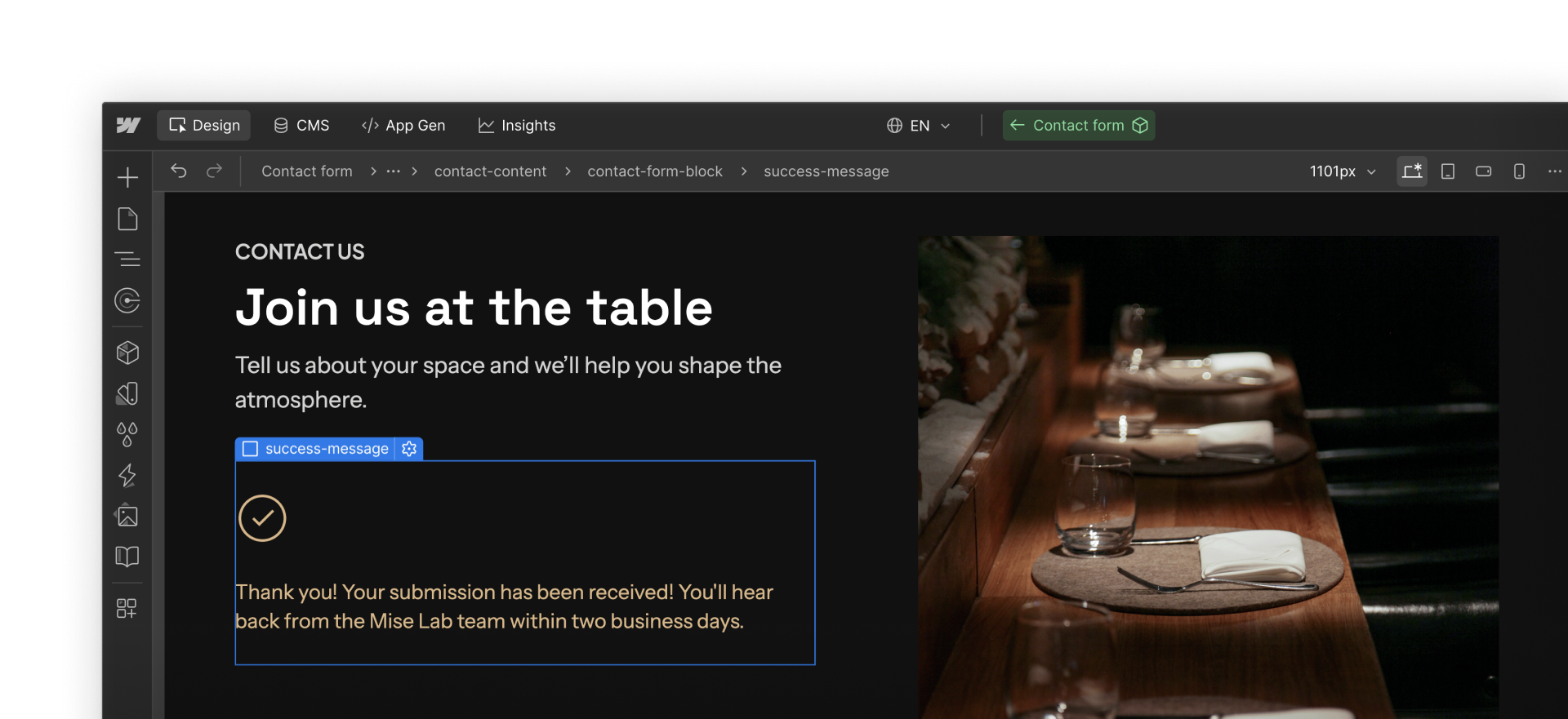Screen dimensions: 1568x719
Task: Open the Style selectors droplets icon
Action: pyautogui.click(x=127, y=434)
